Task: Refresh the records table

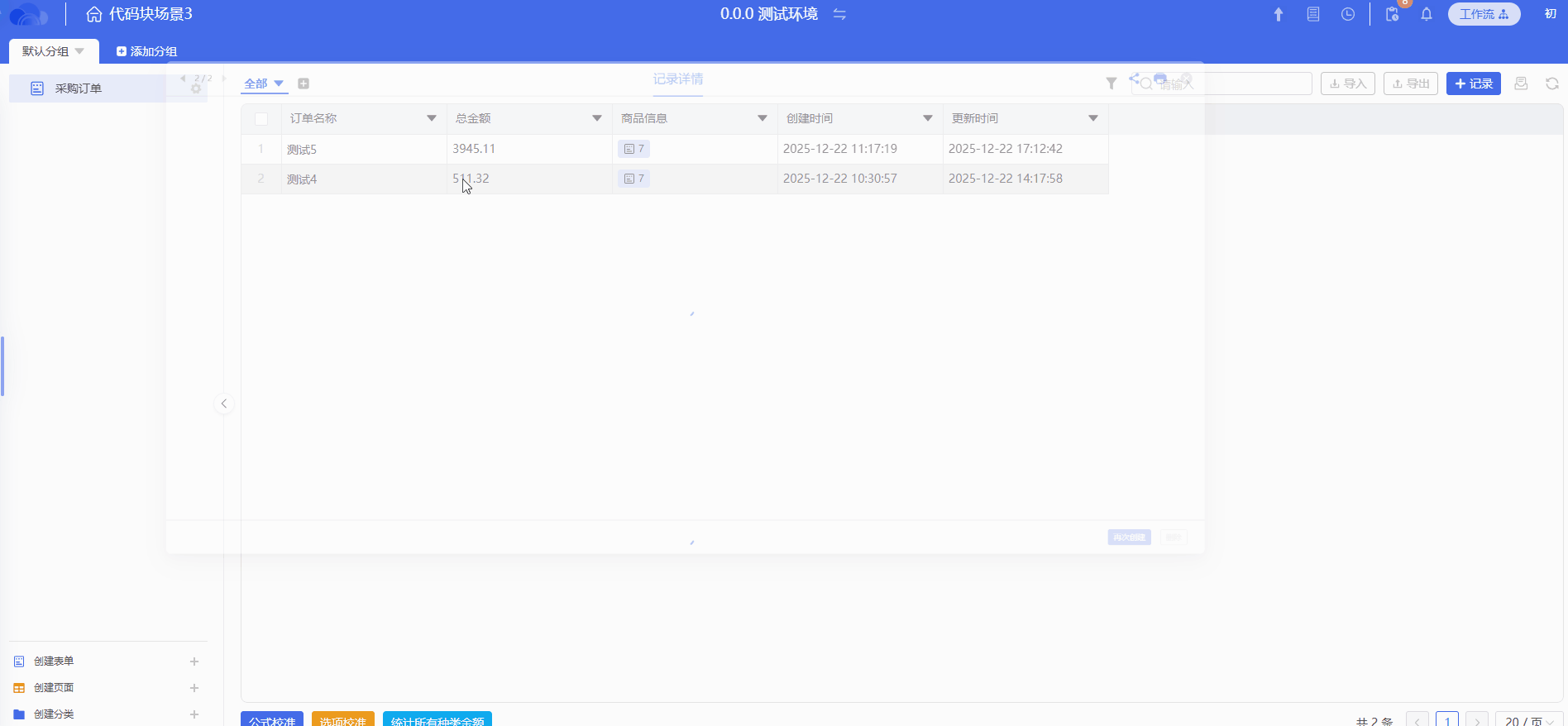Action: [1552, 84]
